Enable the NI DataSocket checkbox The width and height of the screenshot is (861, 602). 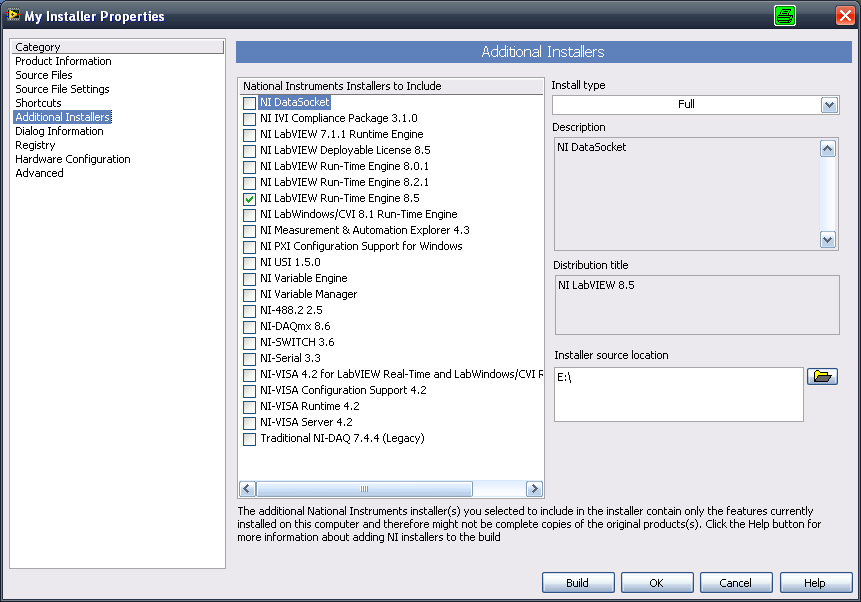[249, 103]
